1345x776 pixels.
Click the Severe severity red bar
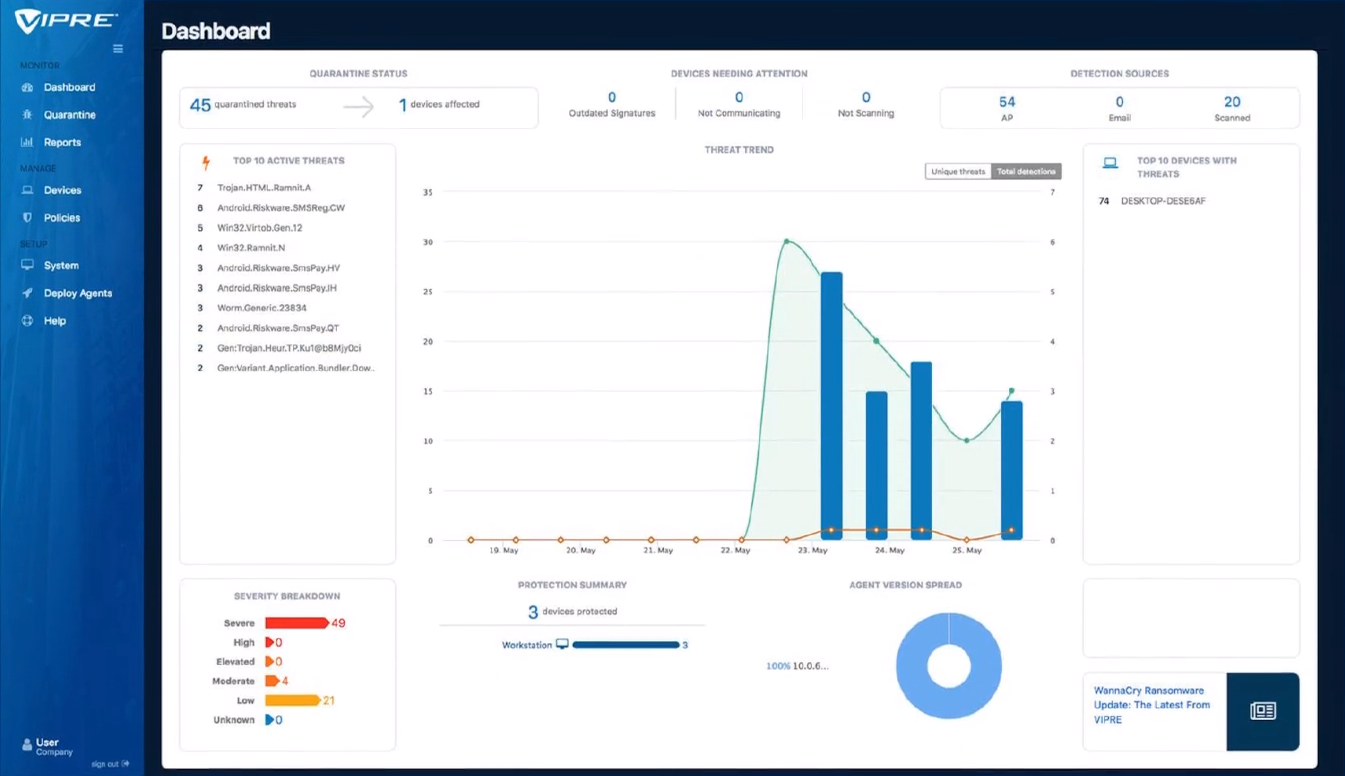(x=296, y=623)
